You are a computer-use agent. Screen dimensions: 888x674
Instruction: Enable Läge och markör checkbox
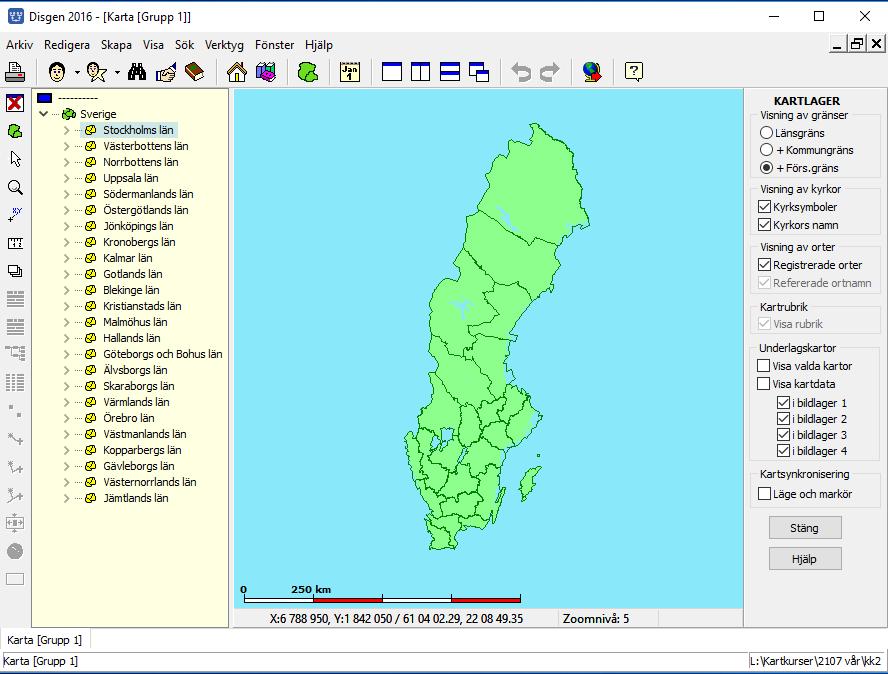pos(765,494)
